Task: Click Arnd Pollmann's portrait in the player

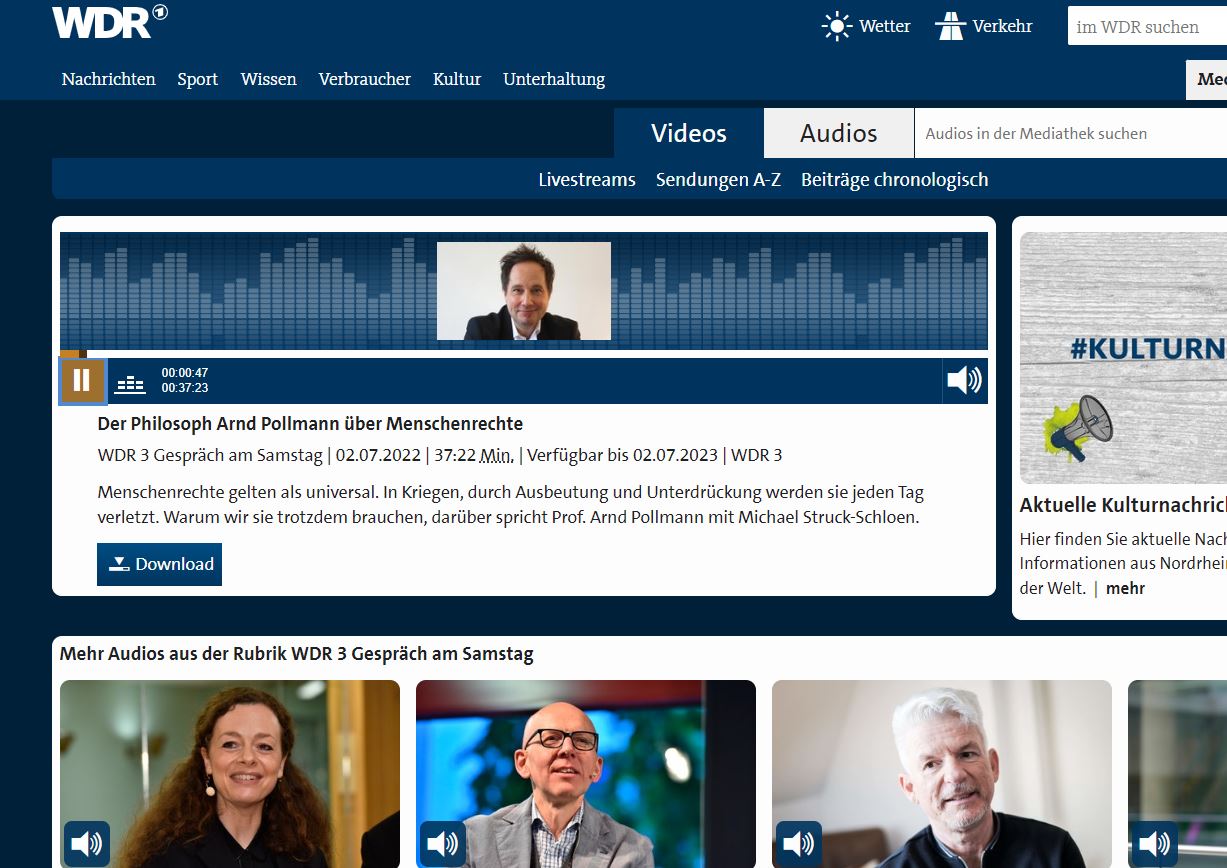Action: [524, 291]
